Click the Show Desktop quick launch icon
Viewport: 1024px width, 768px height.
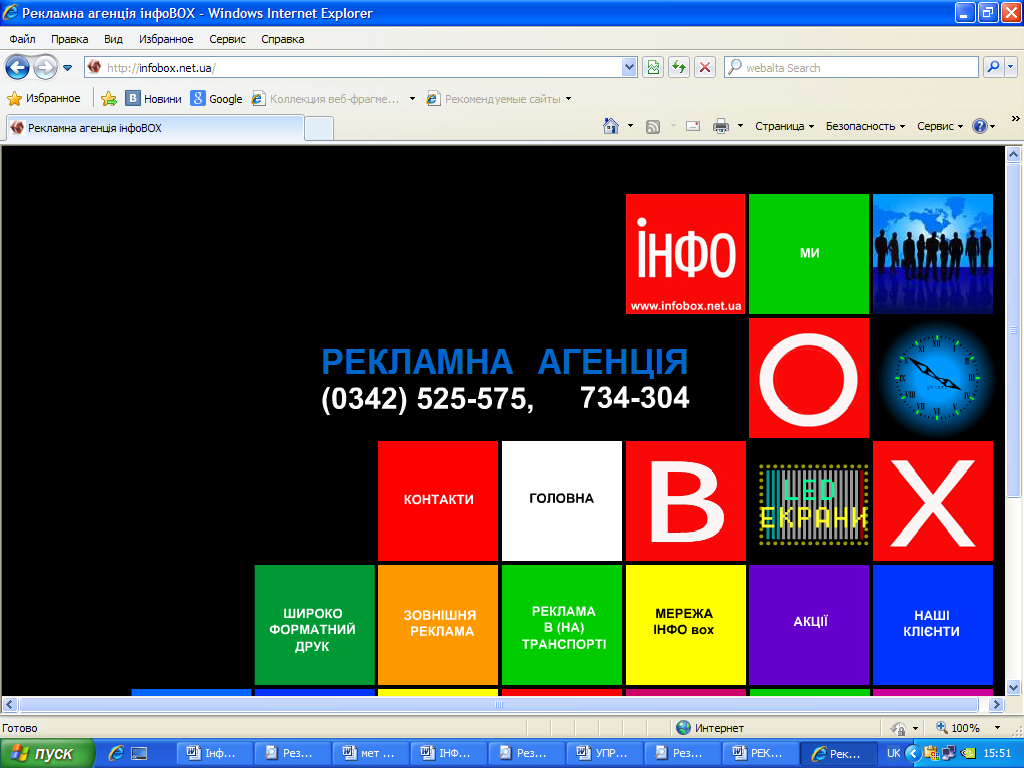[139, 753]
